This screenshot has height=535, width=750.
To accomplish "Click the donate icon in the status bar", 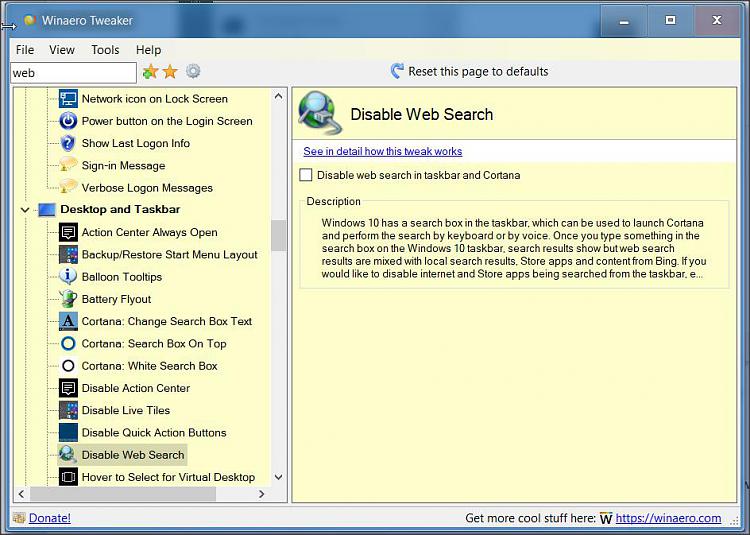I will tap(19, 518).
